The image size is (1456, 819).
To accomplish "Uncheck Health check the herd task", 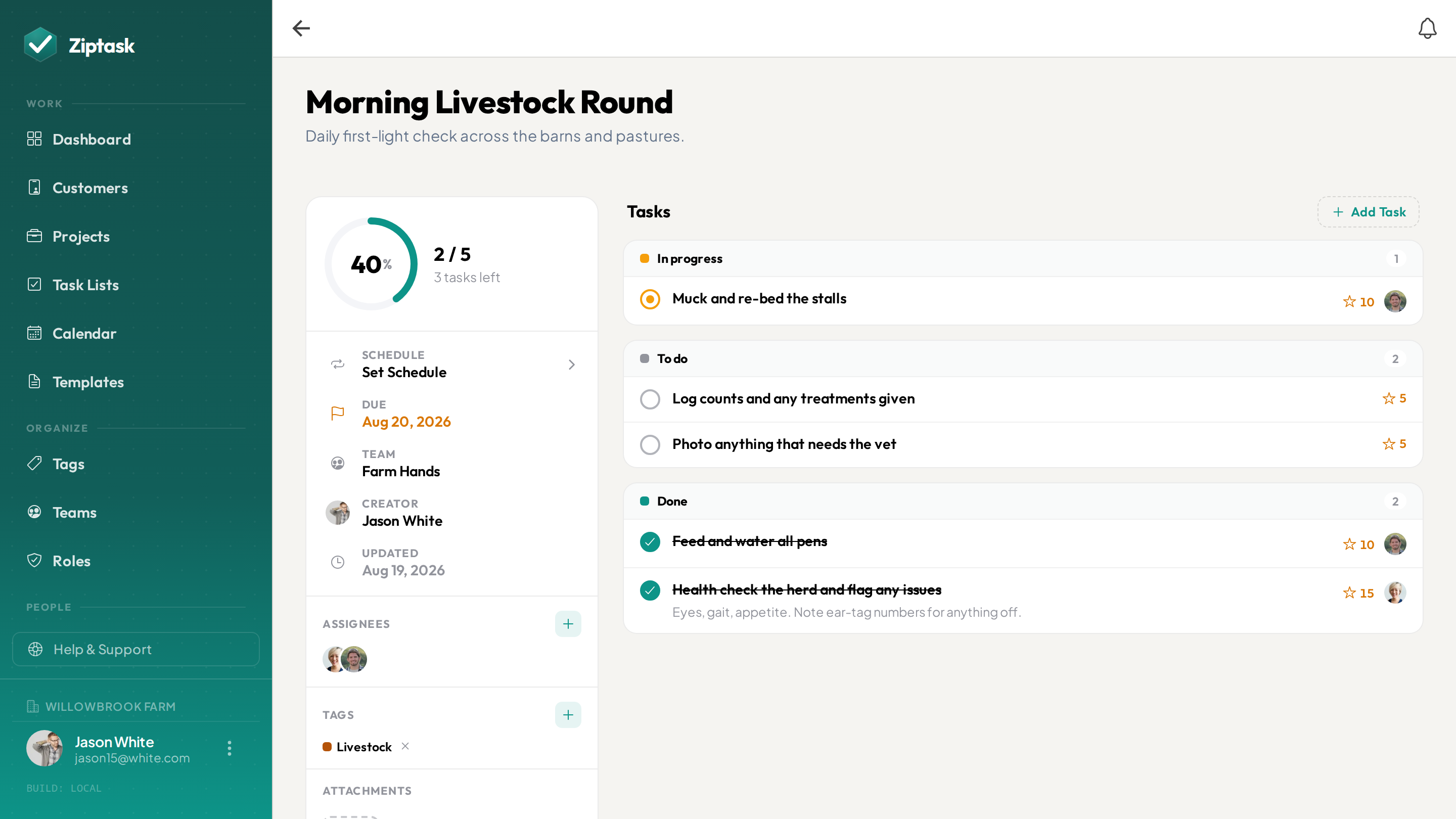I will click(x=650, y=590).
